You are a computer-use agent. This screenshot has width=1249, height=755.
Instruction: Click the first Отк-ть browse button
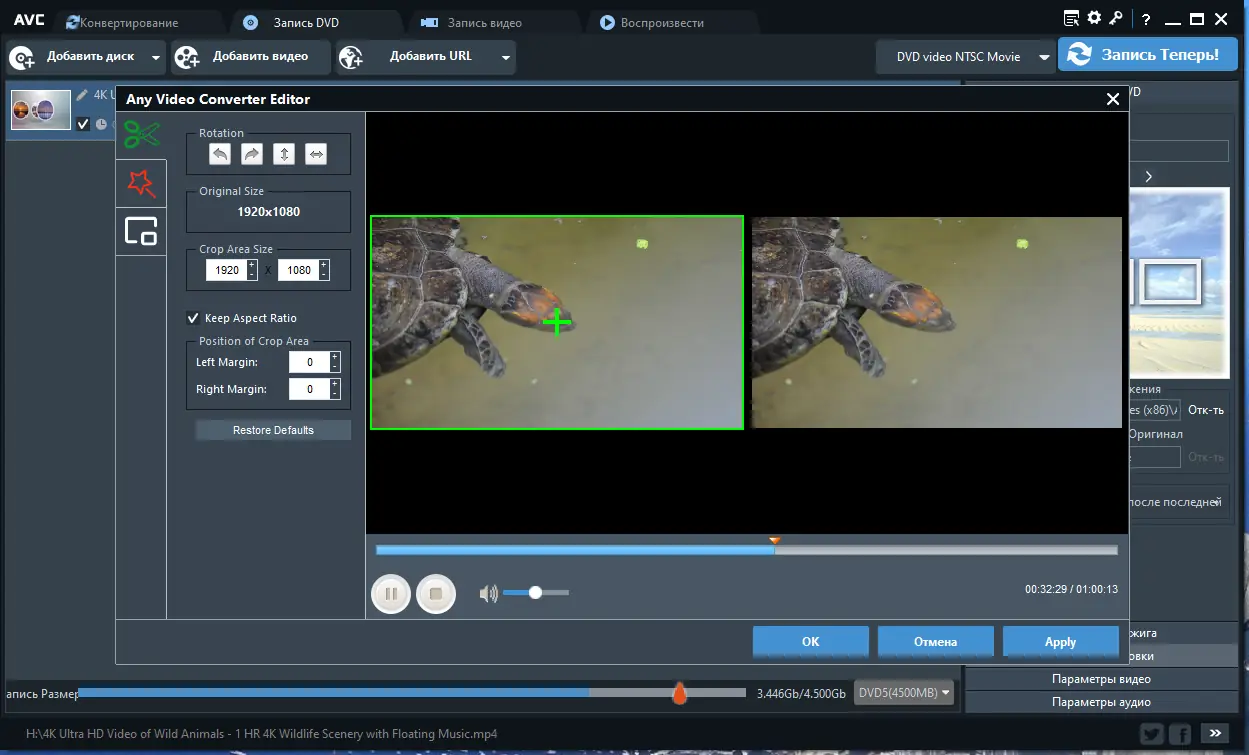point(1206,410)
